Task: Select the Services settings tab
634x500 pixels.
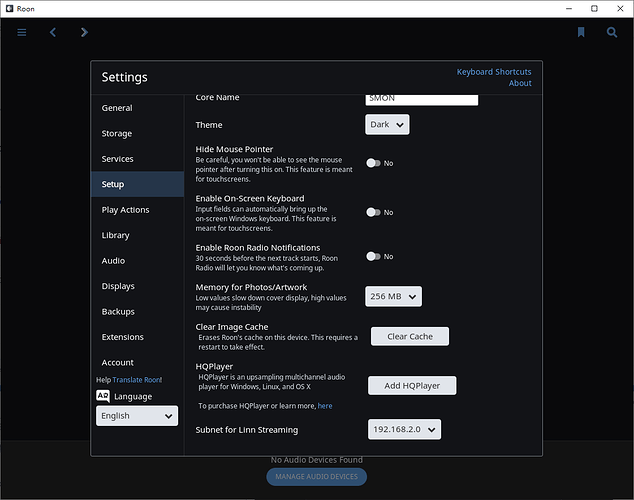Action: [x=137, y=159]
